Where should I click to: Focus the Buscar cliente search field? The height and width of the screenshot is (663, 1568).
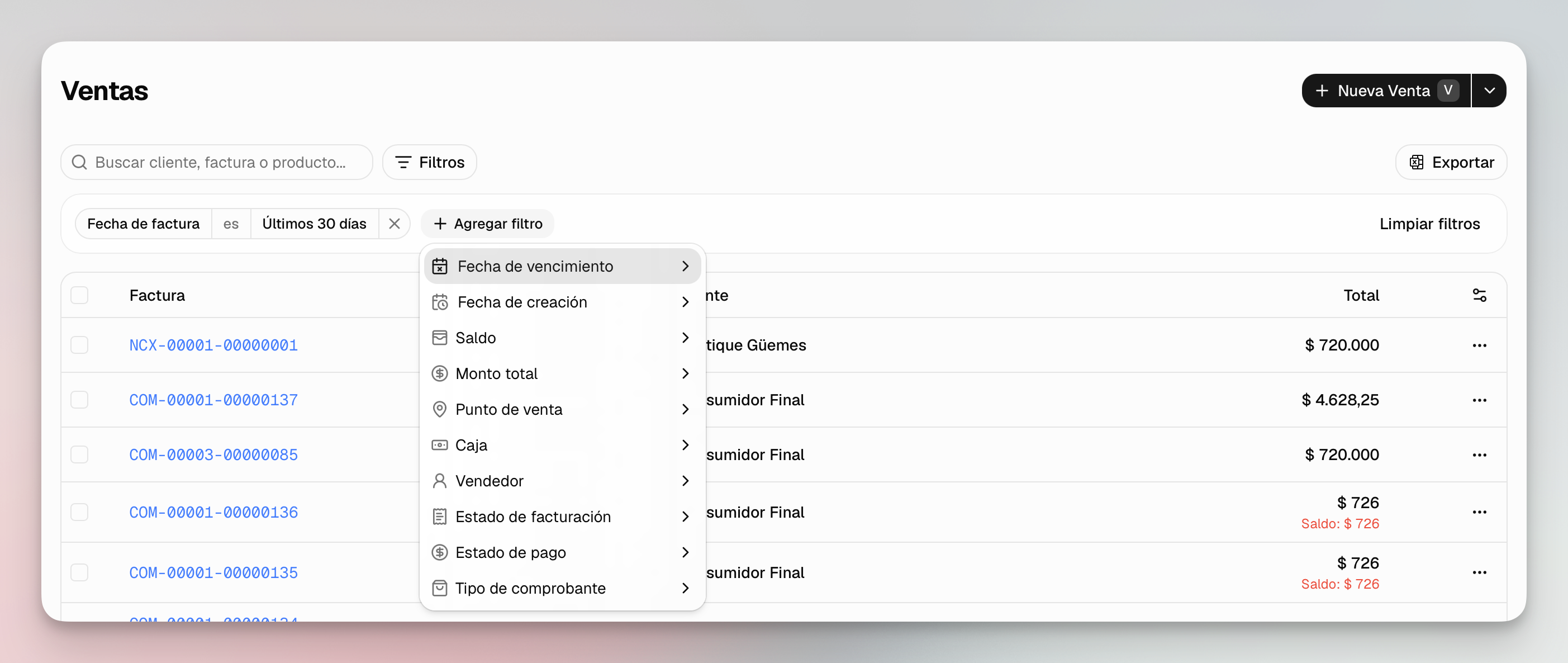[217, 162]
